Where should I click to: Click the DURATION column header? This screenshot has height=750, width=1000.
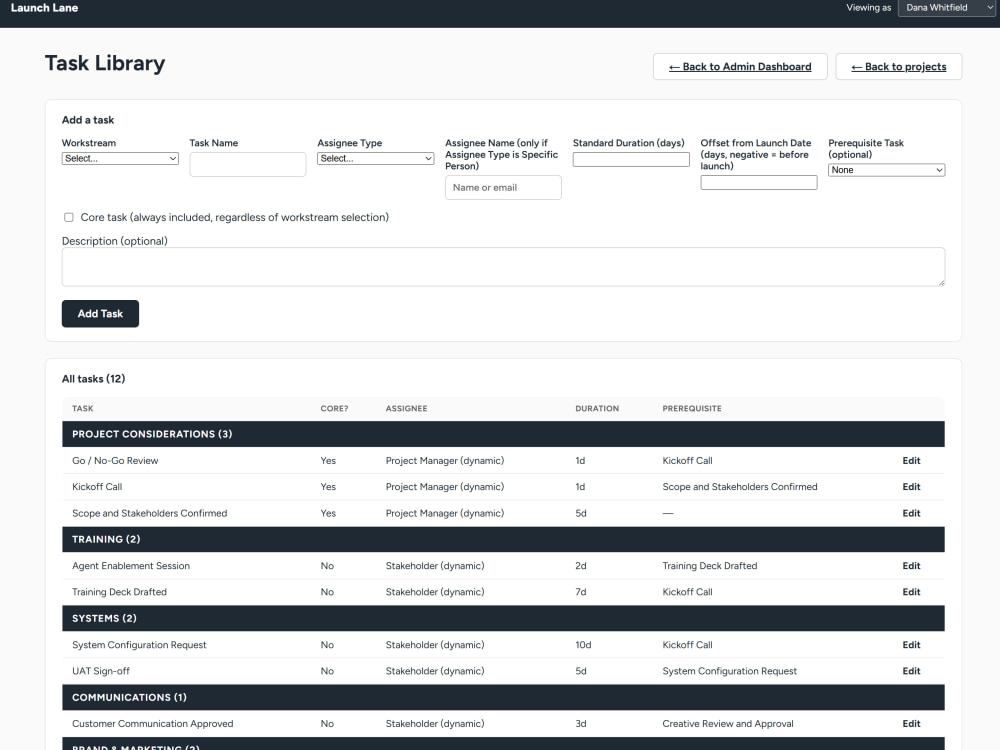tap(597, 408)
